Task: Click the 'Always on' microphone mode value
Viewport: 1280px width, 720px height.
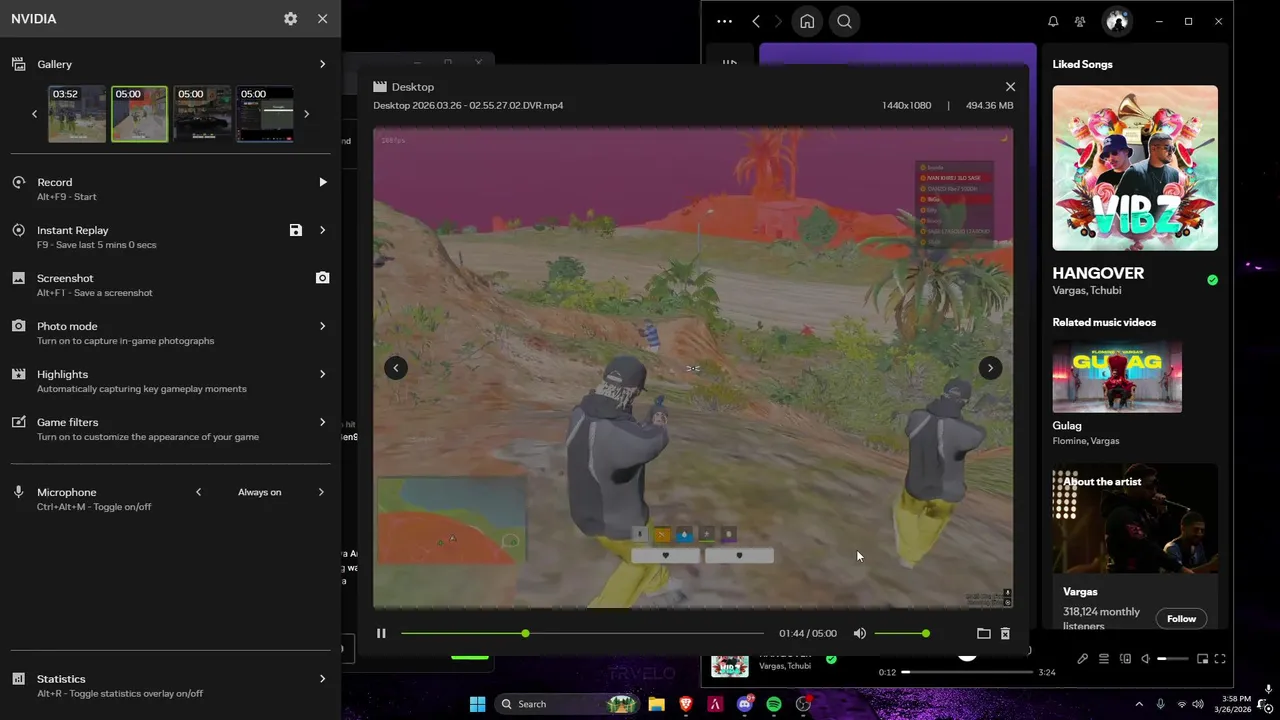Action: (x=260, y=492)
